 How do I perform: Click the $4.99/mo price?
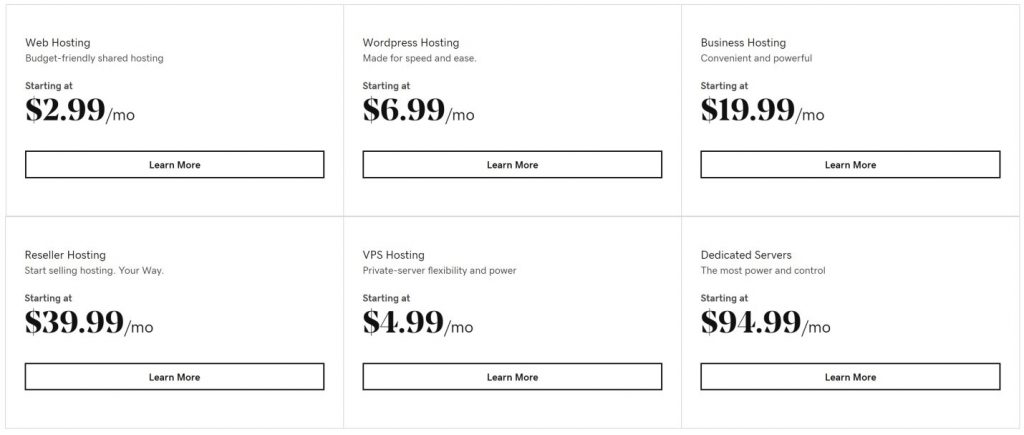pos(418,323)
